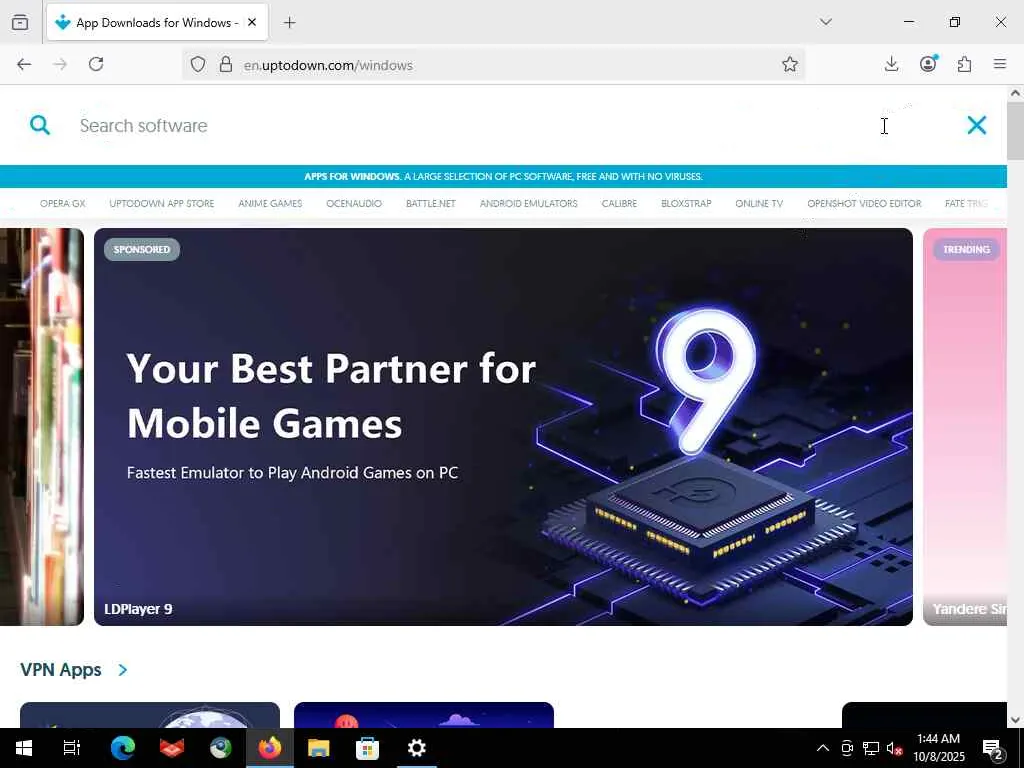Go back with browser back arrow

point(24,64)
